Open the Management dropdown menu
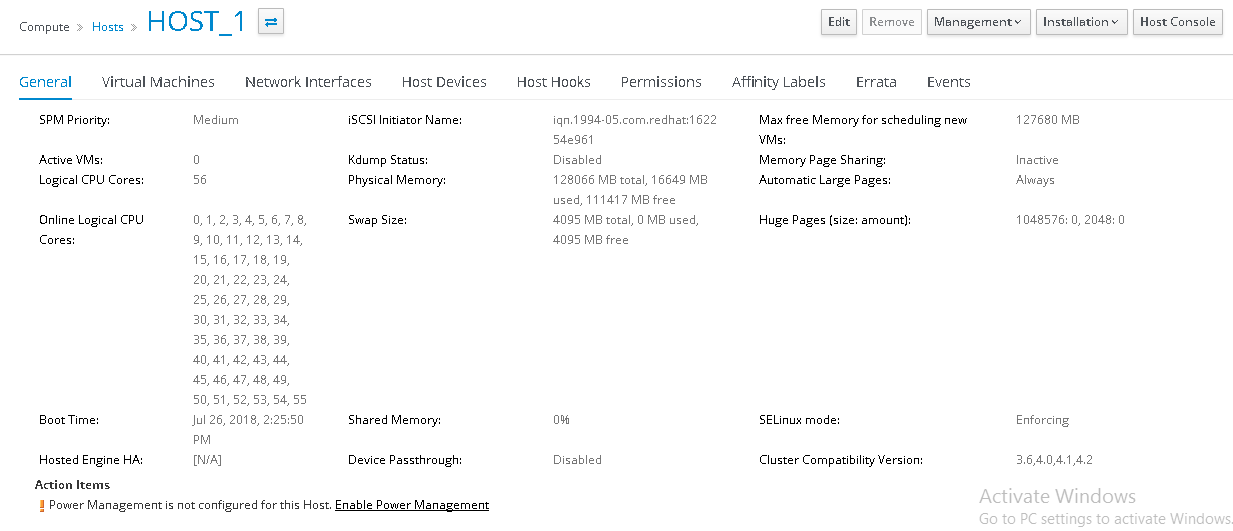1233x531 pixels. (x=978, y=22)
